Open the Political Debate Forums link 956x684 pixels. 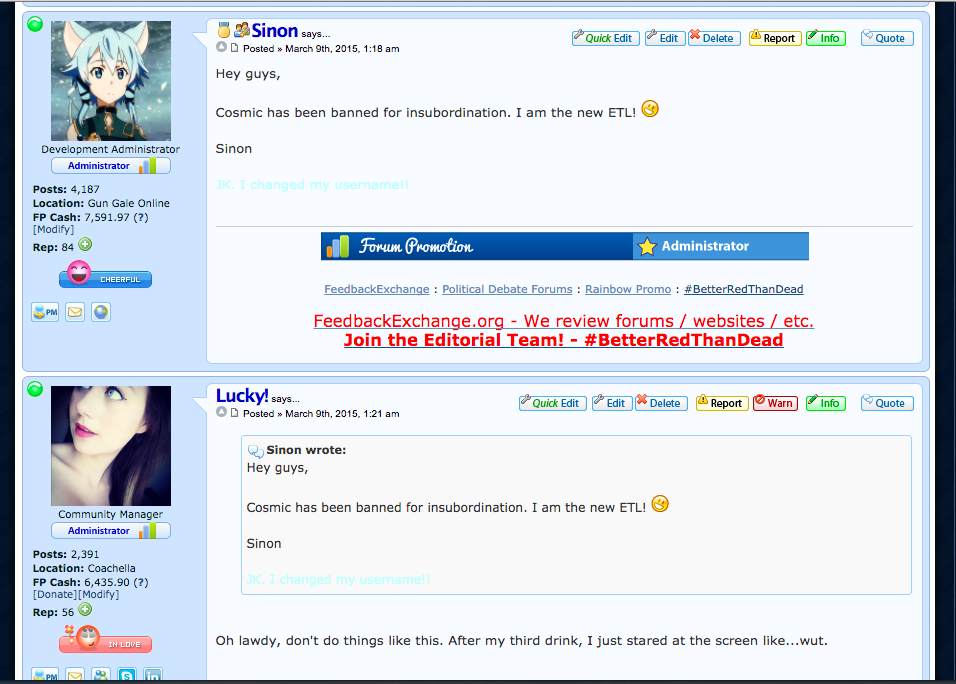coord(507,289)
